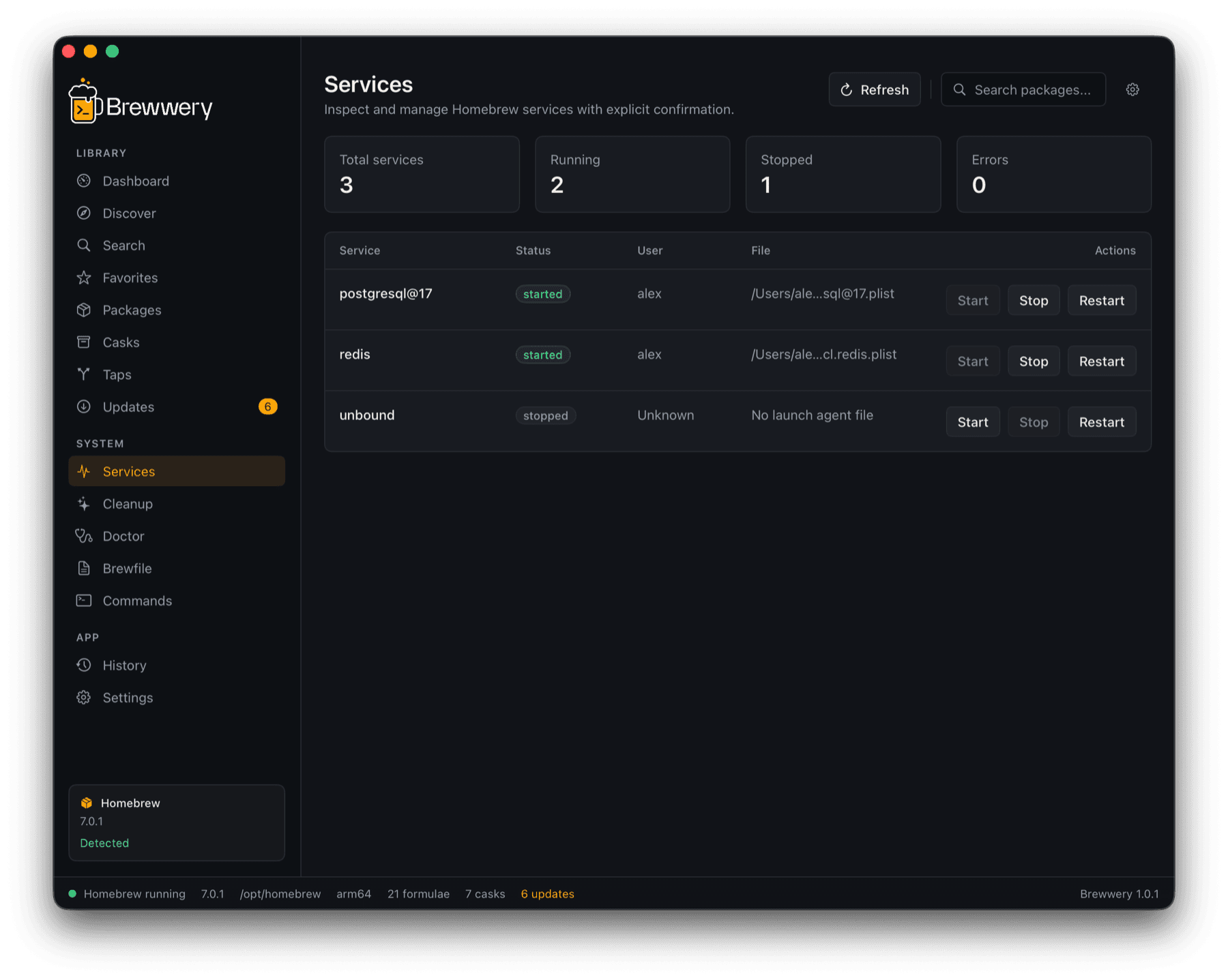
Task: Open settings via top-right gear icon
Action: pos(1132,89)
